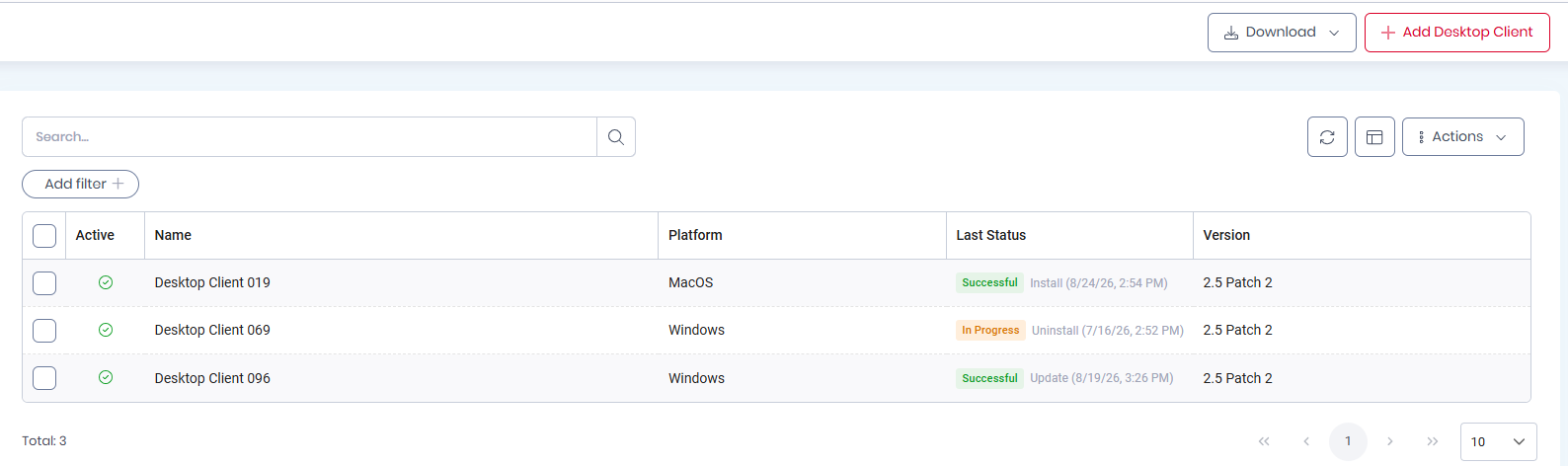The height and width of the screenshot is (466, 1568).
Task: Go to the last page arrow
Action: point(1433,441)
